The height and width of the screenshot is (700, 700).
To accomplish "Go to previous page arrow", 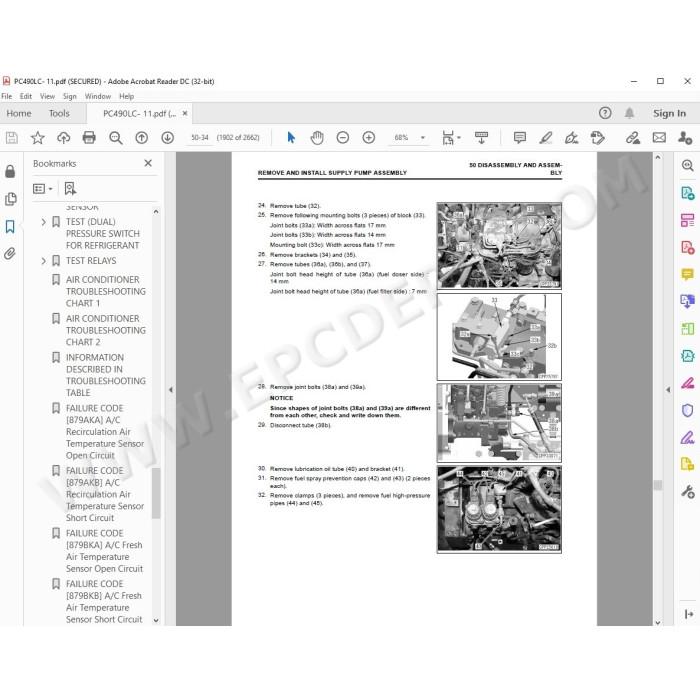I will pos(142,138).
